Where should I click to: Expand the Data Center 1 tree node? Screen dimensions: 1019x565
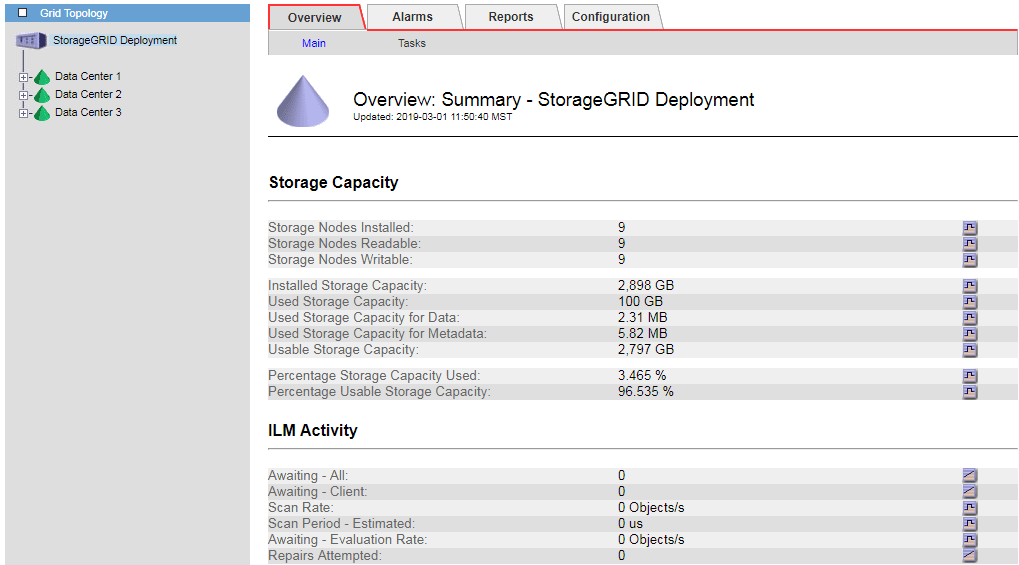[23, 77]
